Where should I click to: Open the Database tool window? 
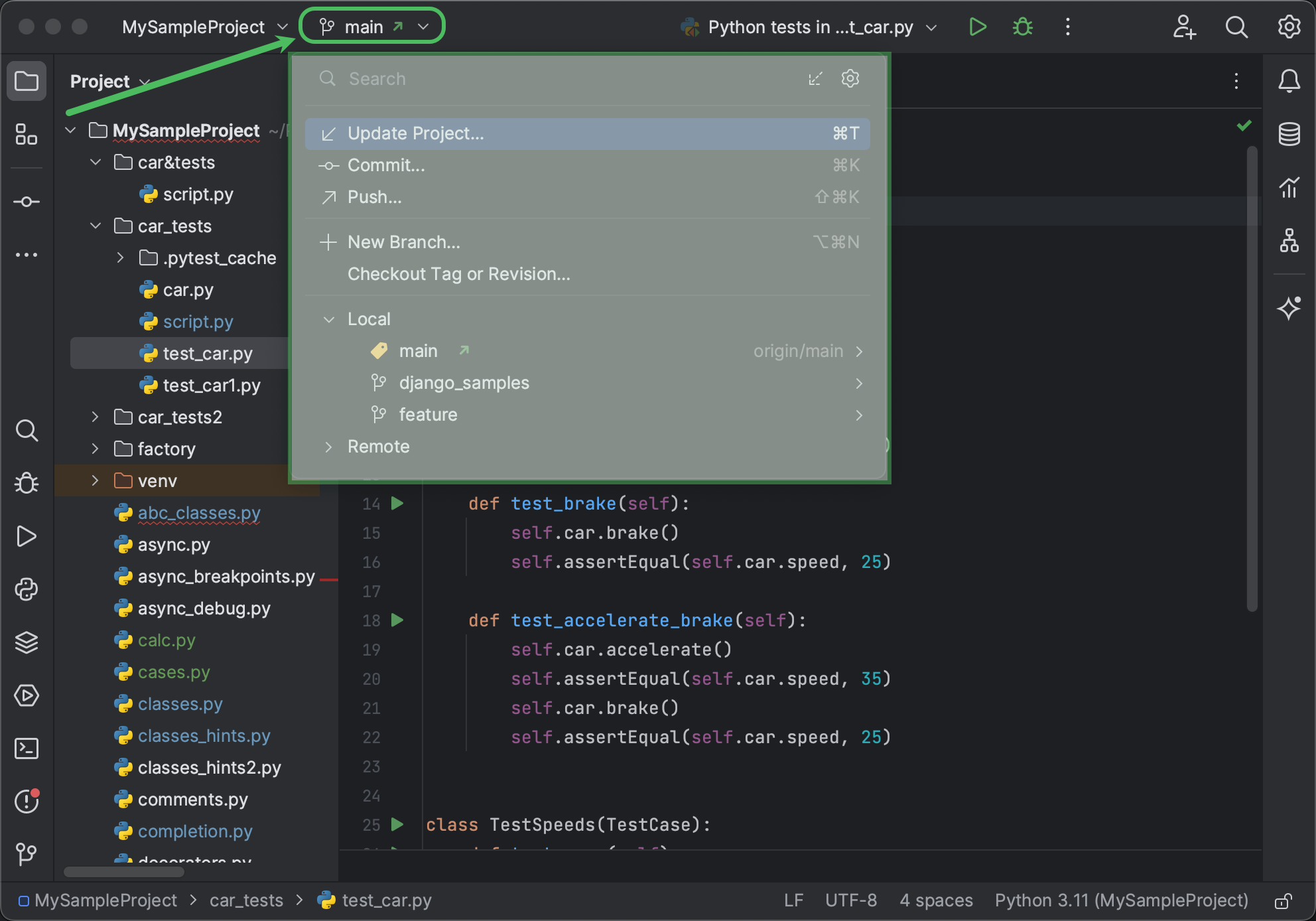(x=1289, y=133)
